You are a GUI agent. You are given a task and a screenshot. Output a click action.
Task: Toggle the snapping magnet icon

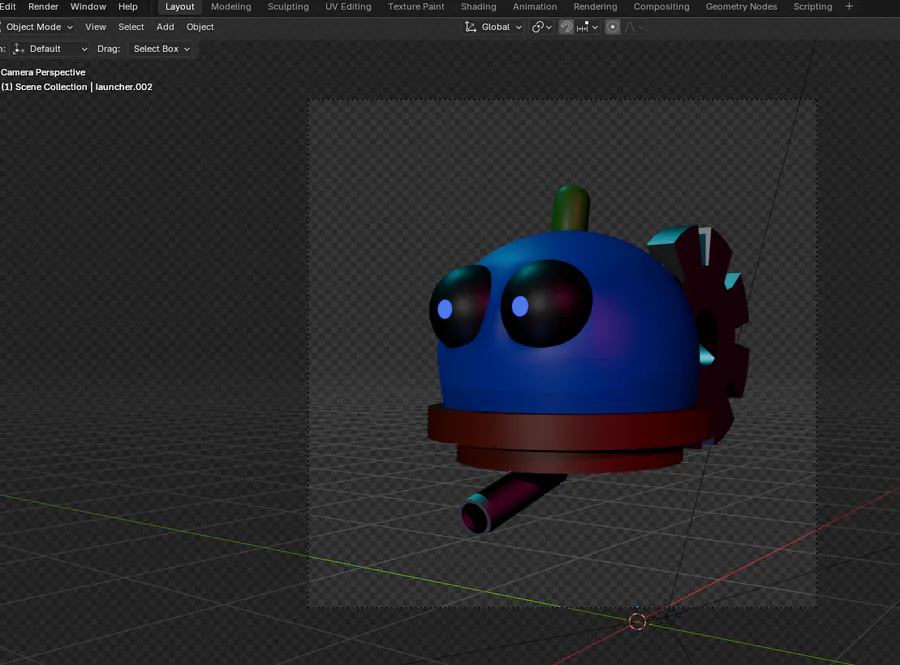tap(566, 27)
